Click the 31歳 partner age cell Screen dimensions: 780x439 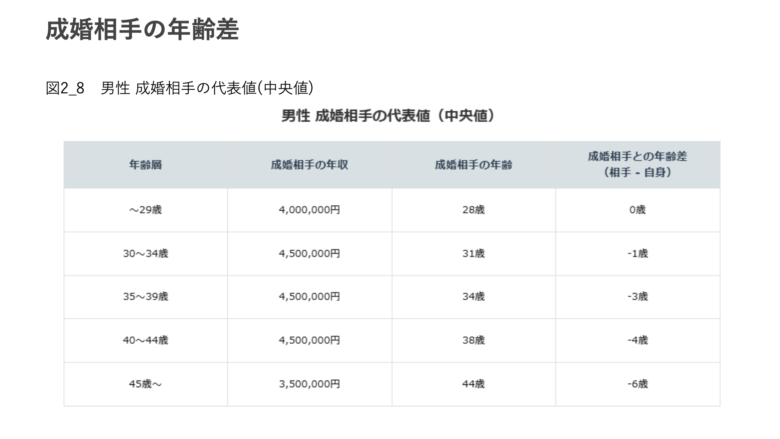pyautogui.click(x=474, y=254)
